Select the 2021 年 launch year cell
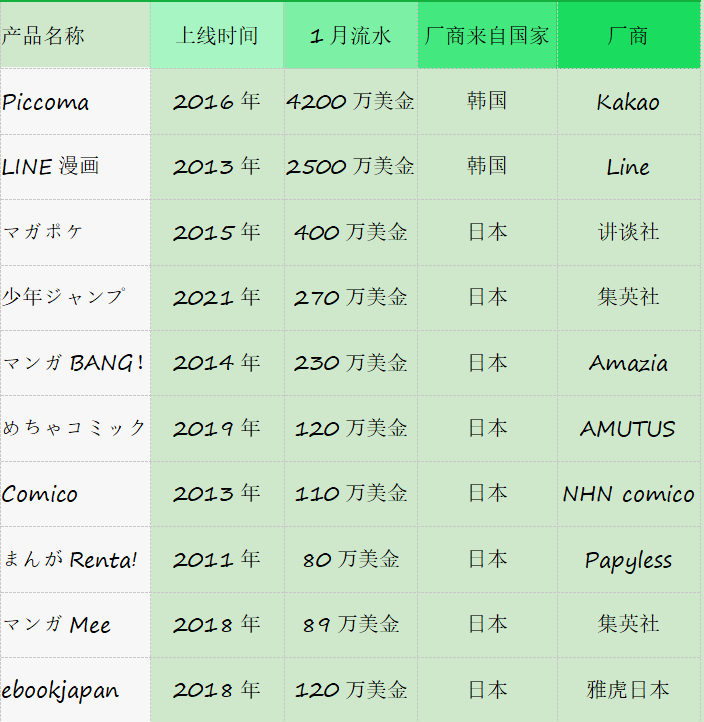This screenshot has width=704, height=722. tap(217, 297)
